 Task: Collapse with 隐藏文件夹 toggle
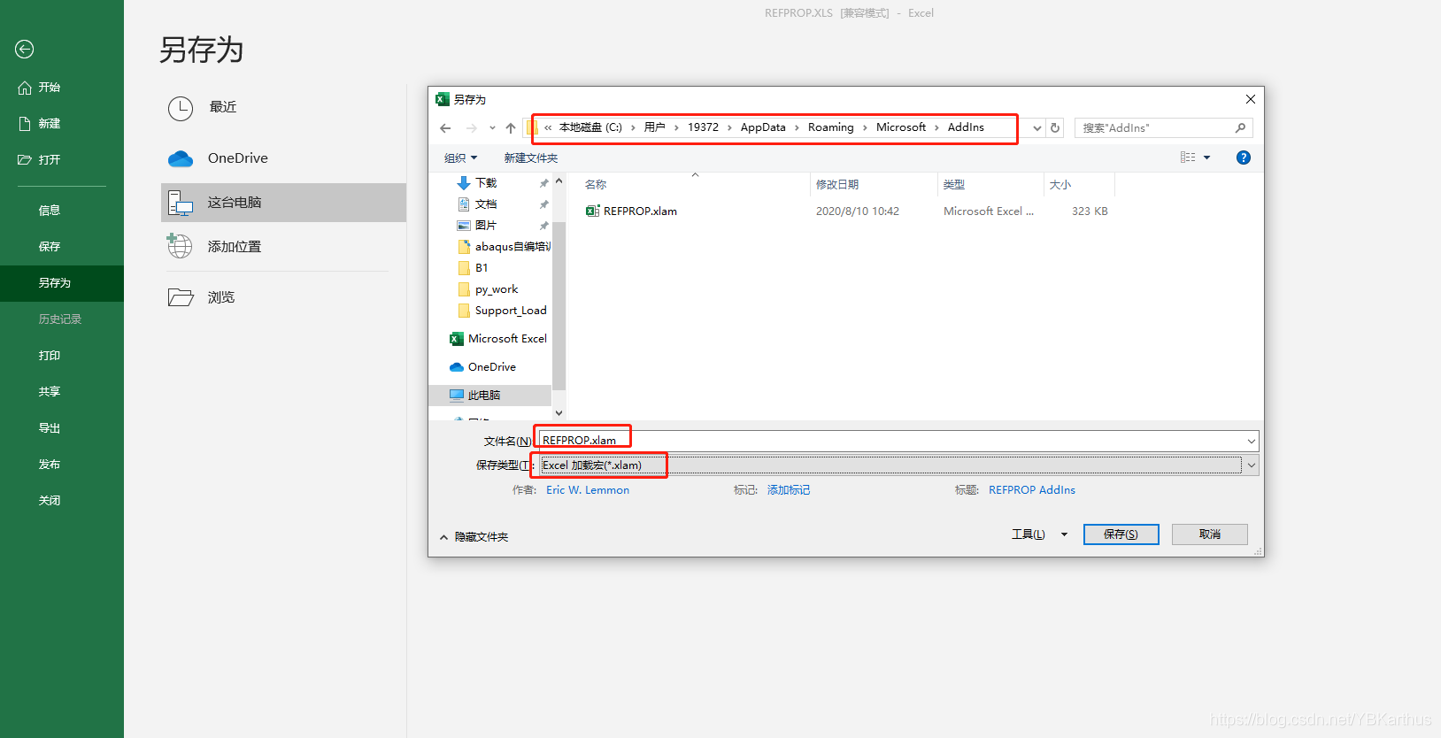(473, 537)
